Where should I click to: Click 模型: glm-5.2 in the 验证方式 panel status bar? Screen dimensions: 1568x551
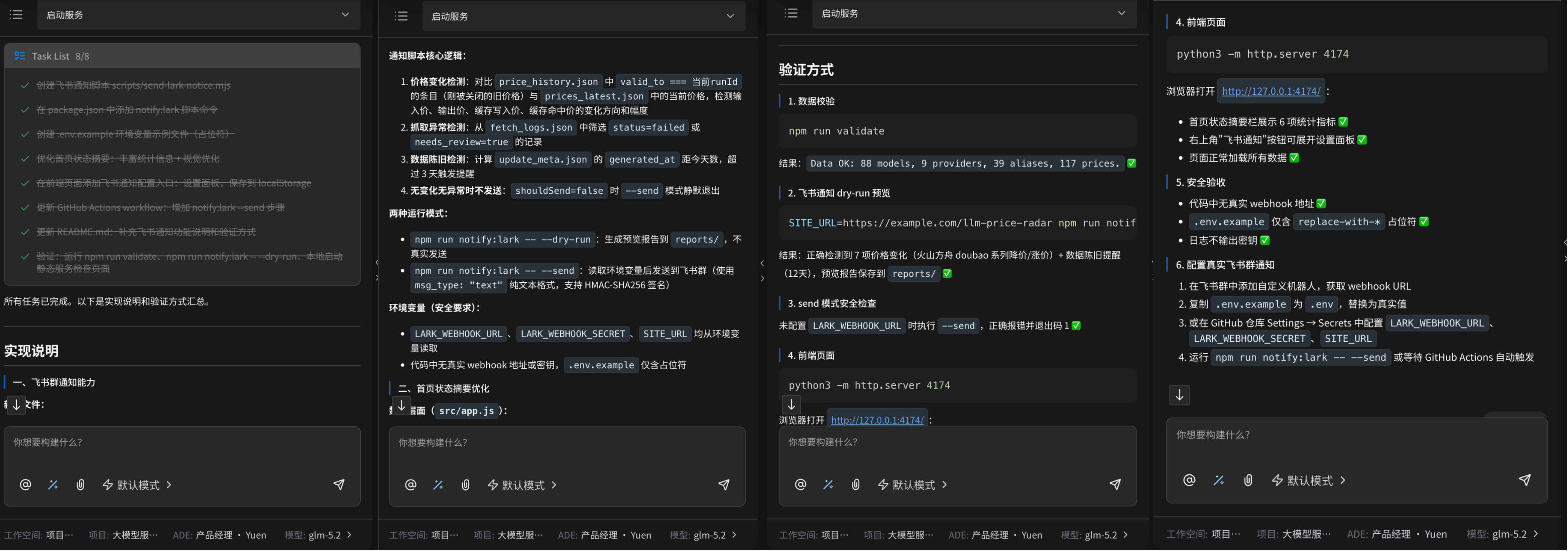point(1094,535)
